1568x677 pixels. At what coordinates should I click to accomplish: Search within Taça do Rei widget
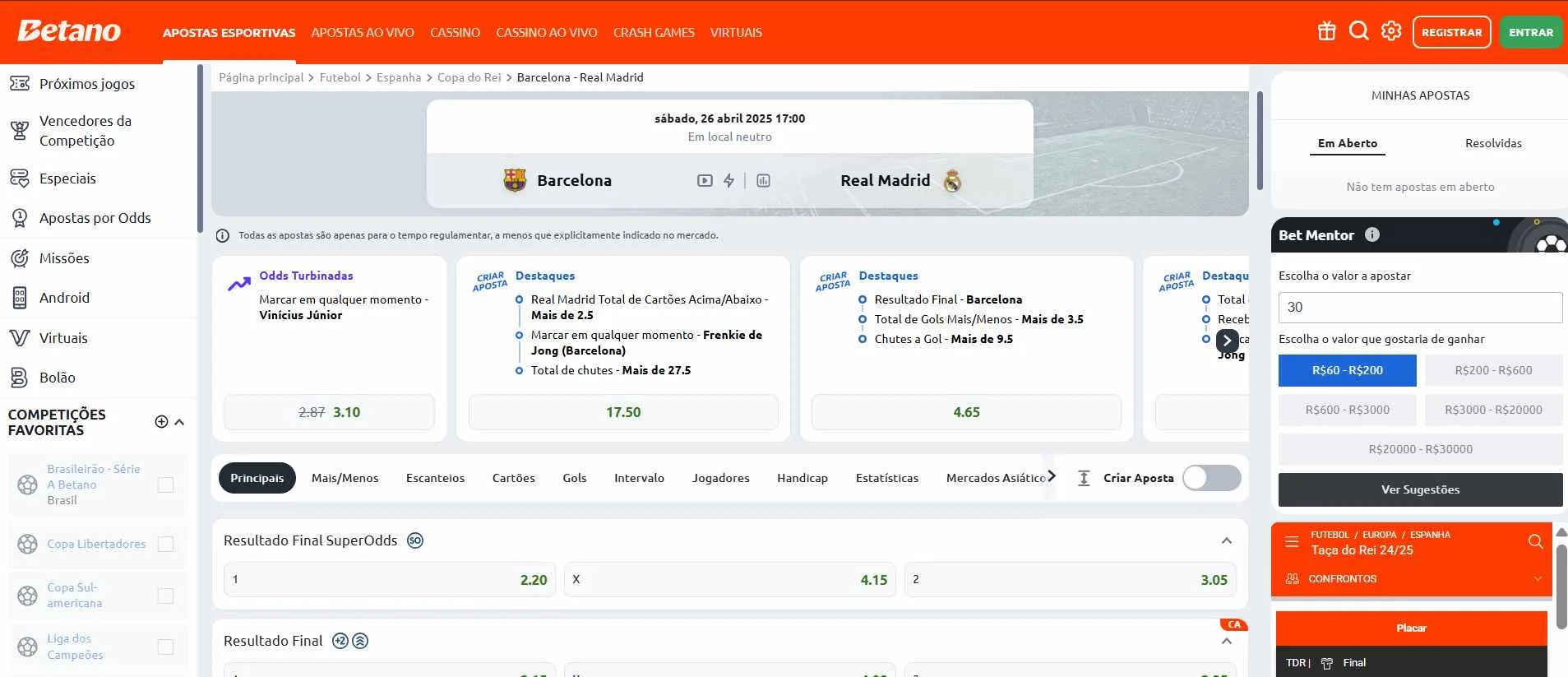[x=1535, y=541]
